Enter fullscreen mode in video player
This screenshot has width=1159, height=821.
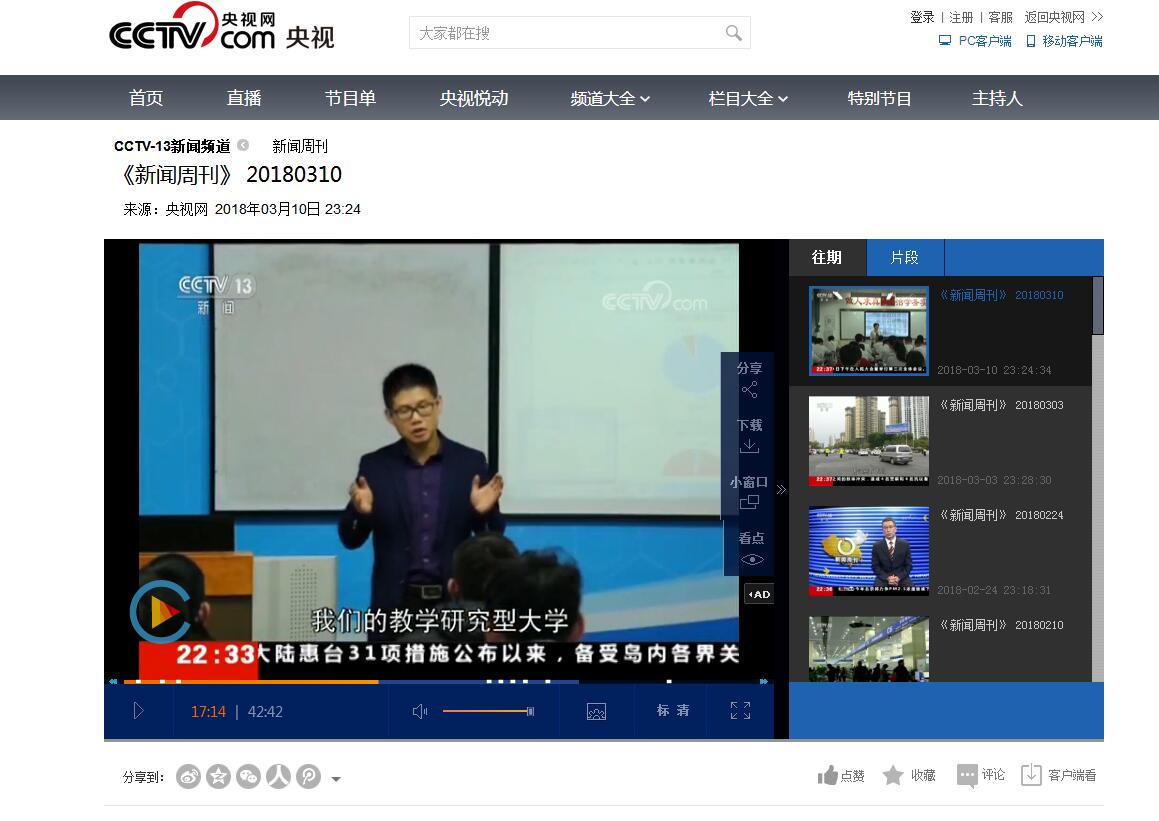(740, 711)
